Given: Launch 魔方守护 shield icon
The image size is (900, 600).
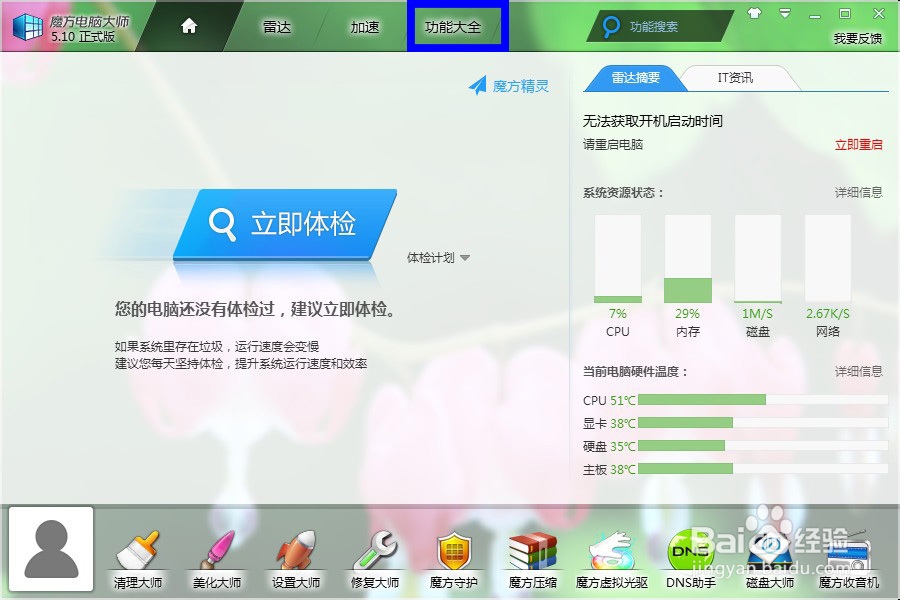Looking at the screenshot, I should [x=454, y=550].
